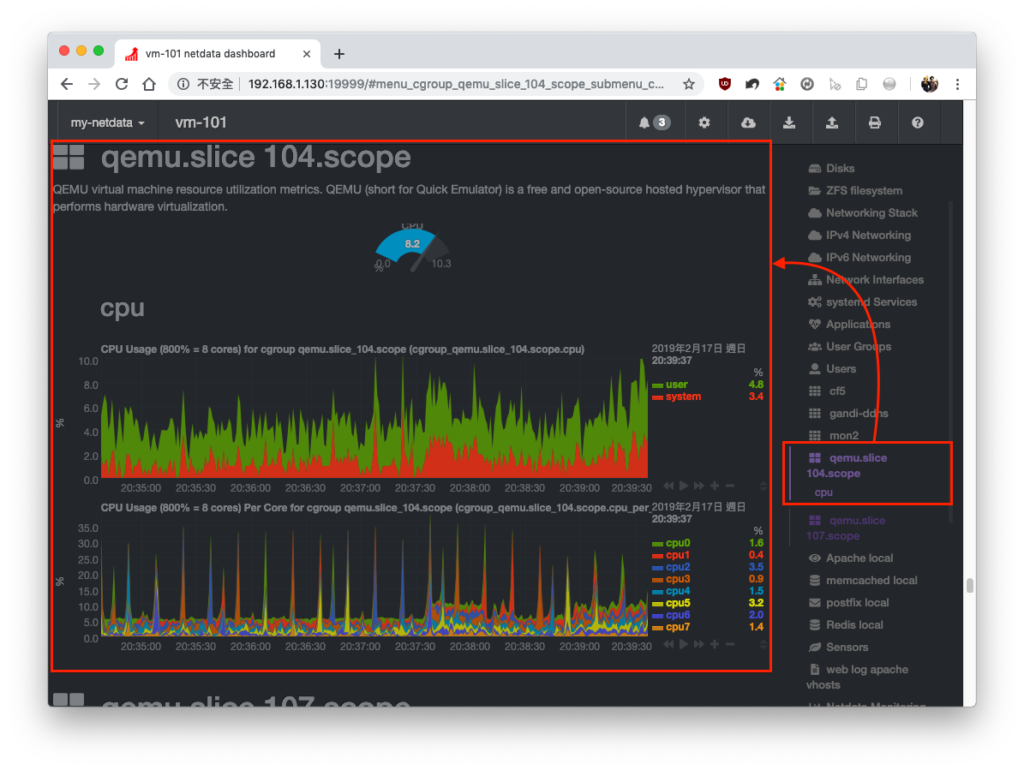Click the browser back arrow

(67, 84)
